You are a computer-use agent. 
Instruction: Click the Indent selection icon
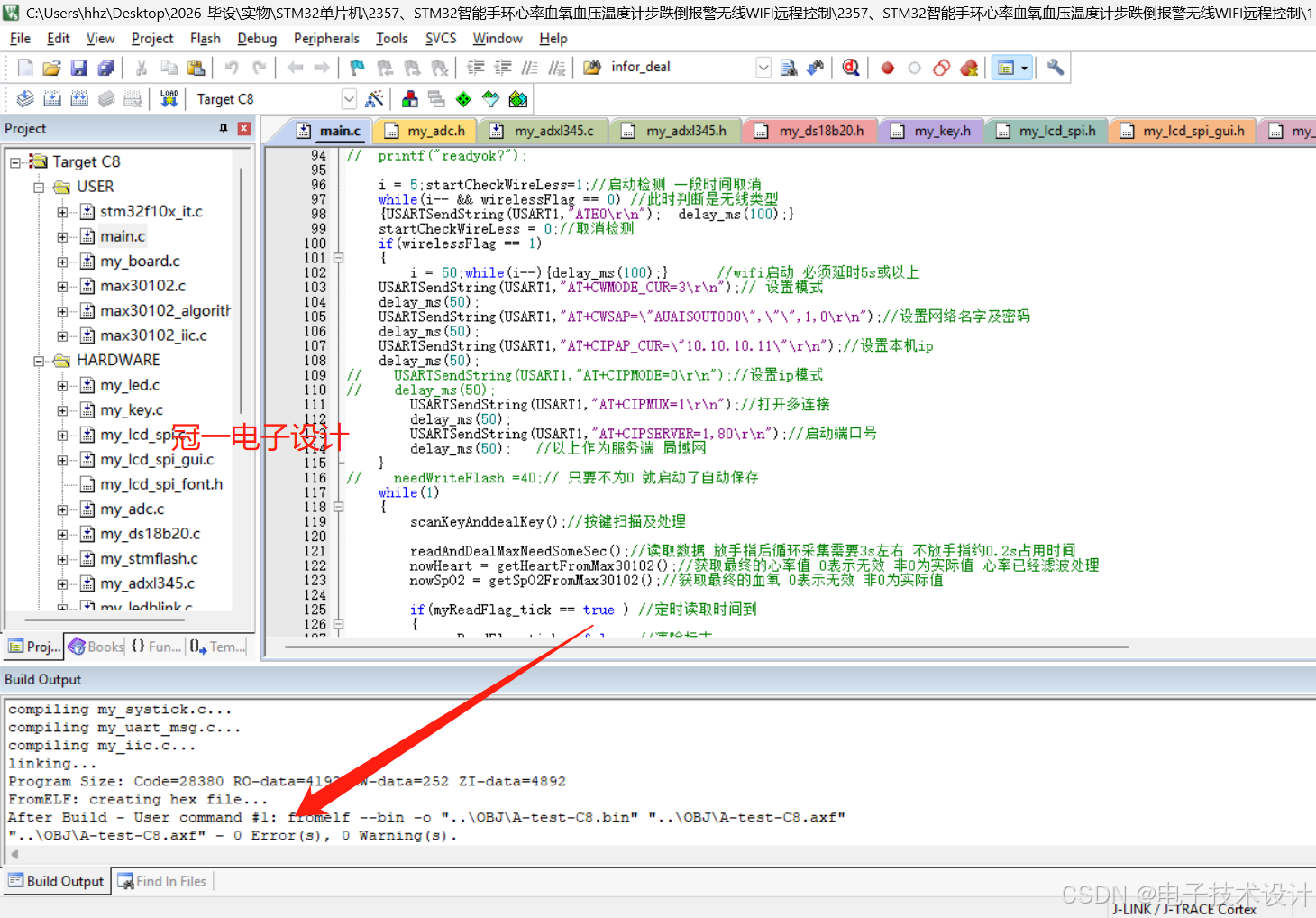[x=476, y=68]
